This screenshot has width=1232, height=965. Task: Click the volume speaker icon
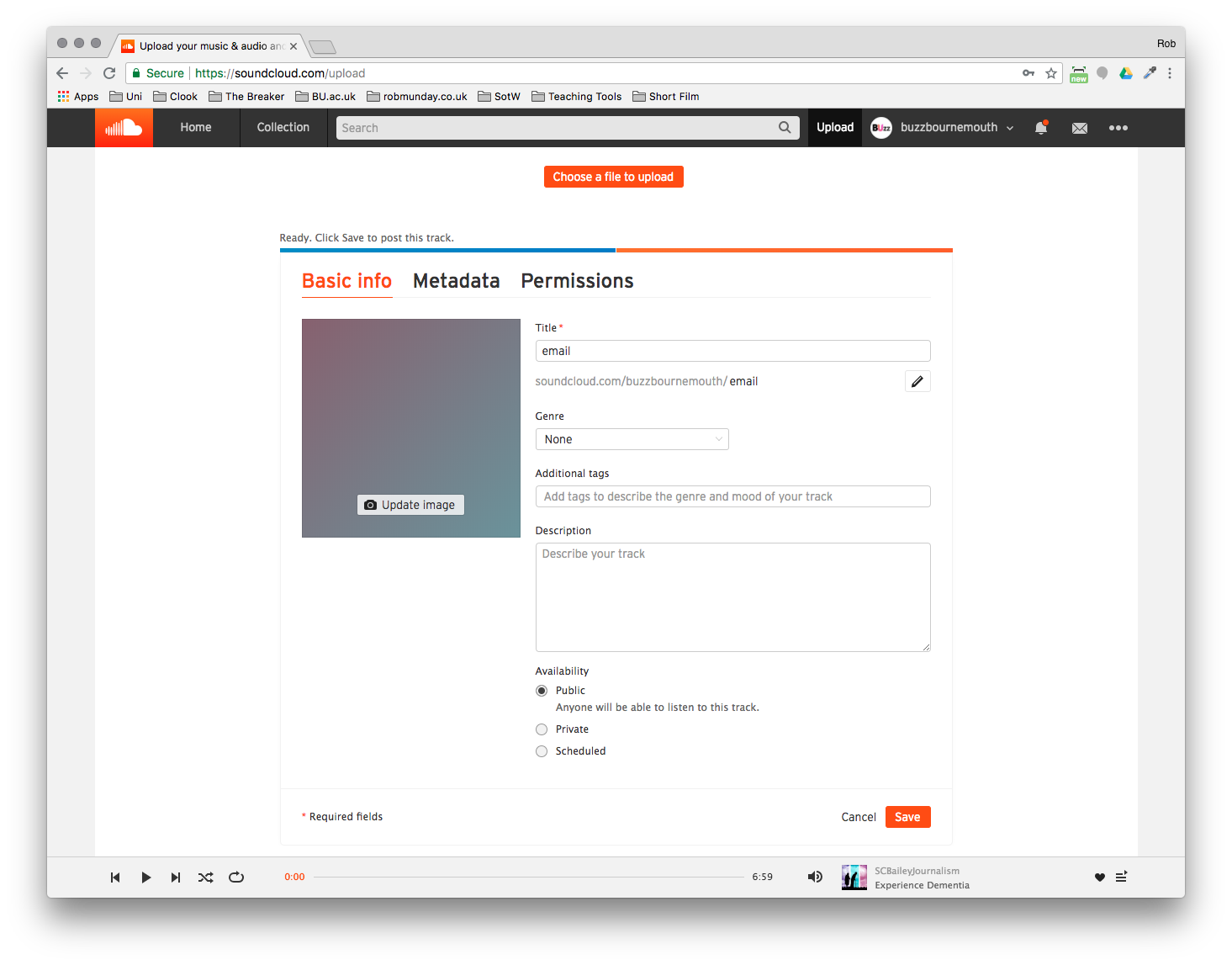click(815, 877)
